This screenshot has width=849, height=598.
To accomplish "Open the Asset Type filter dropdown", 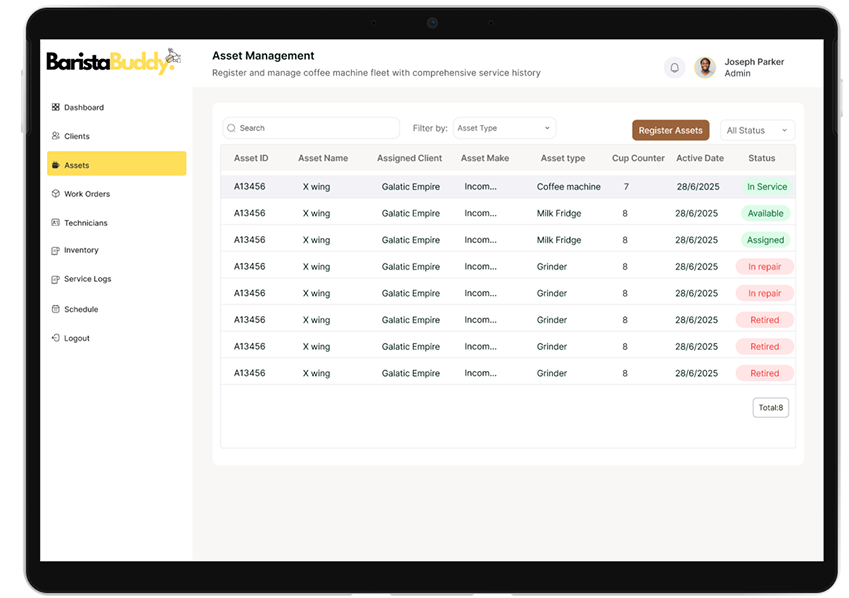I will 504,128.
